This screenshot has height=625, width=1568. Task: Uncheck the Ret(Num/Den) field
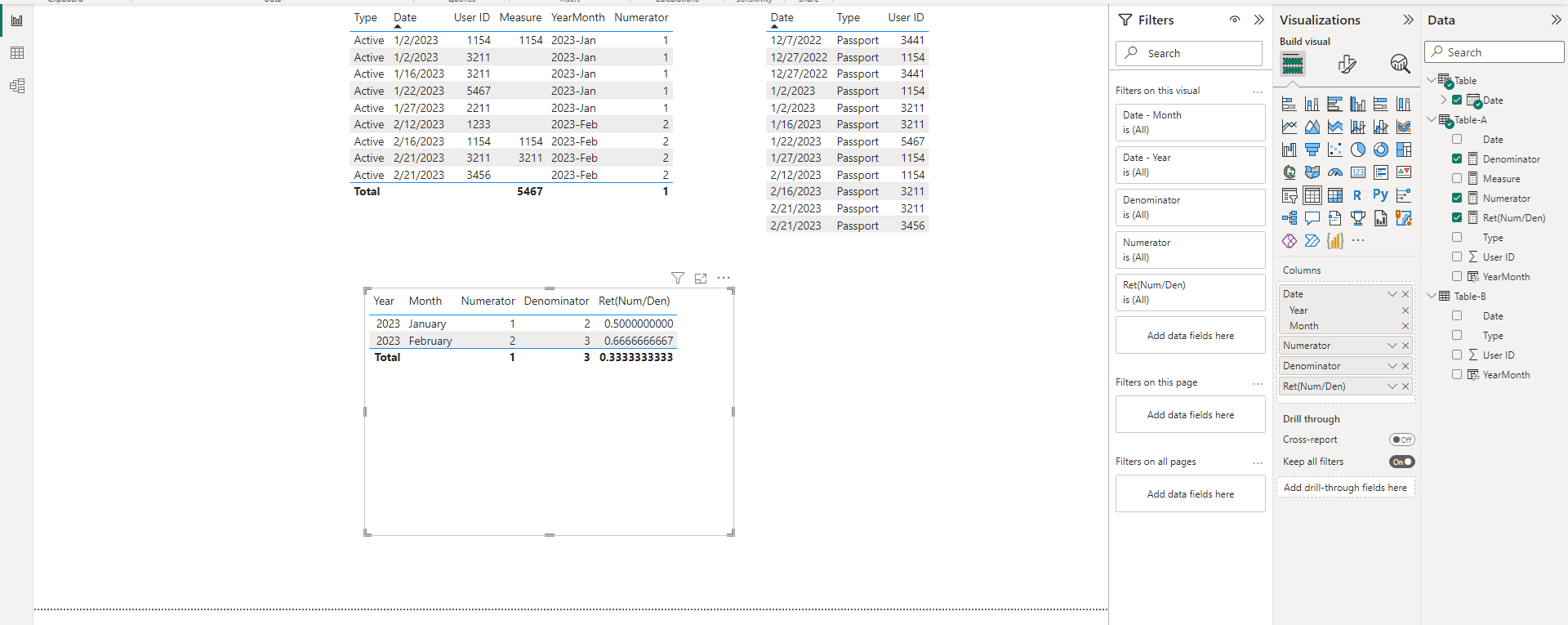1457,217
